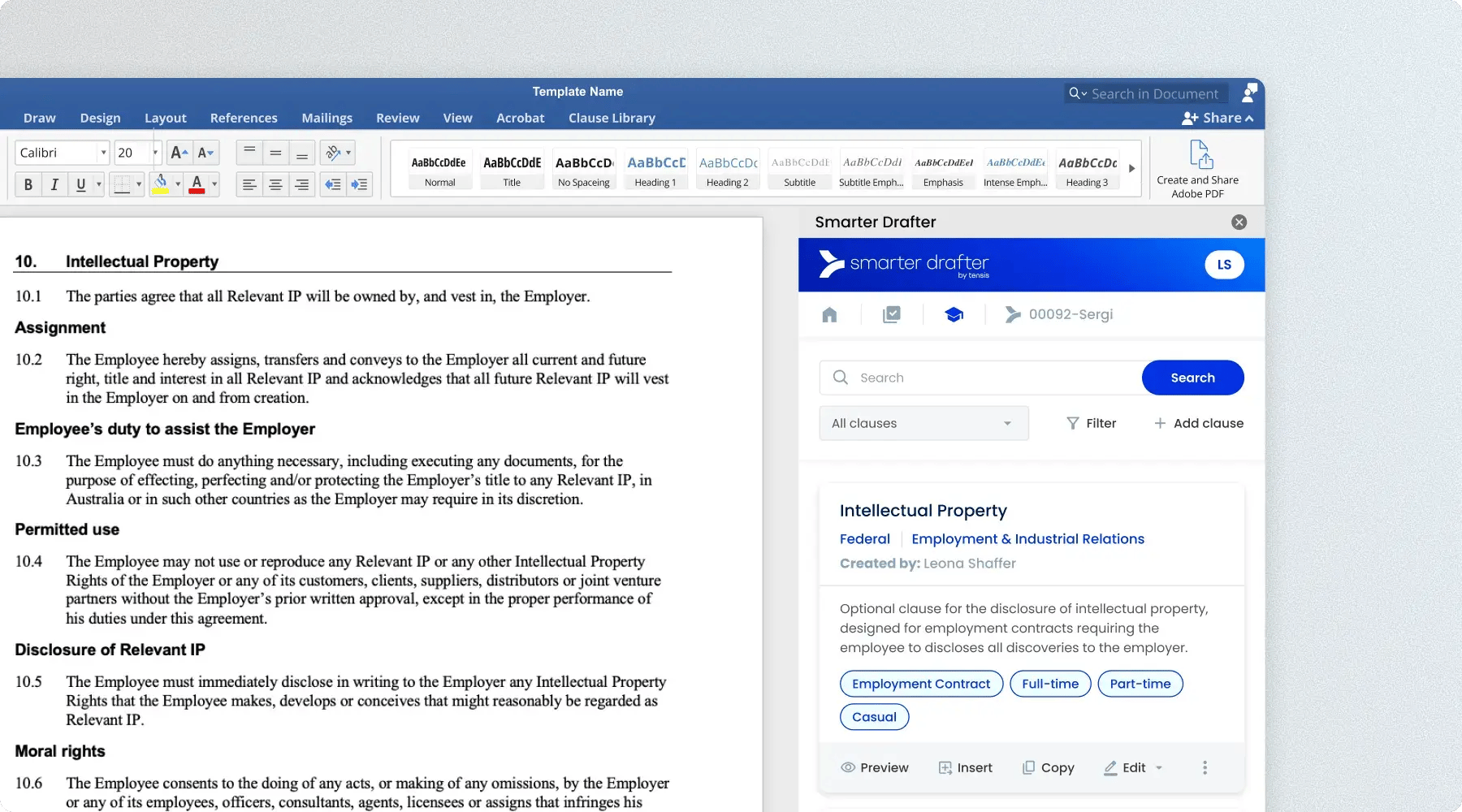The width and height of the screenshot is (1462, 812).
Task: Expand the All clauses dropdown
Action: (923, 423)
